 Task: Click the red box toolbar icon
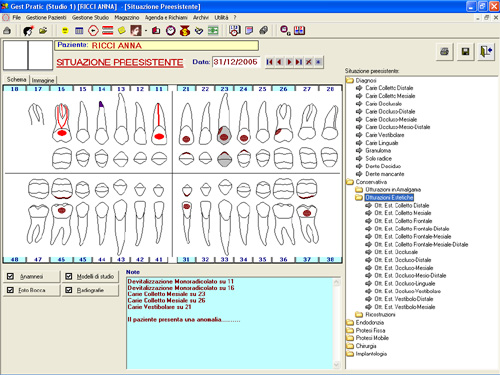pyautogui.click(x=156, y=31)
